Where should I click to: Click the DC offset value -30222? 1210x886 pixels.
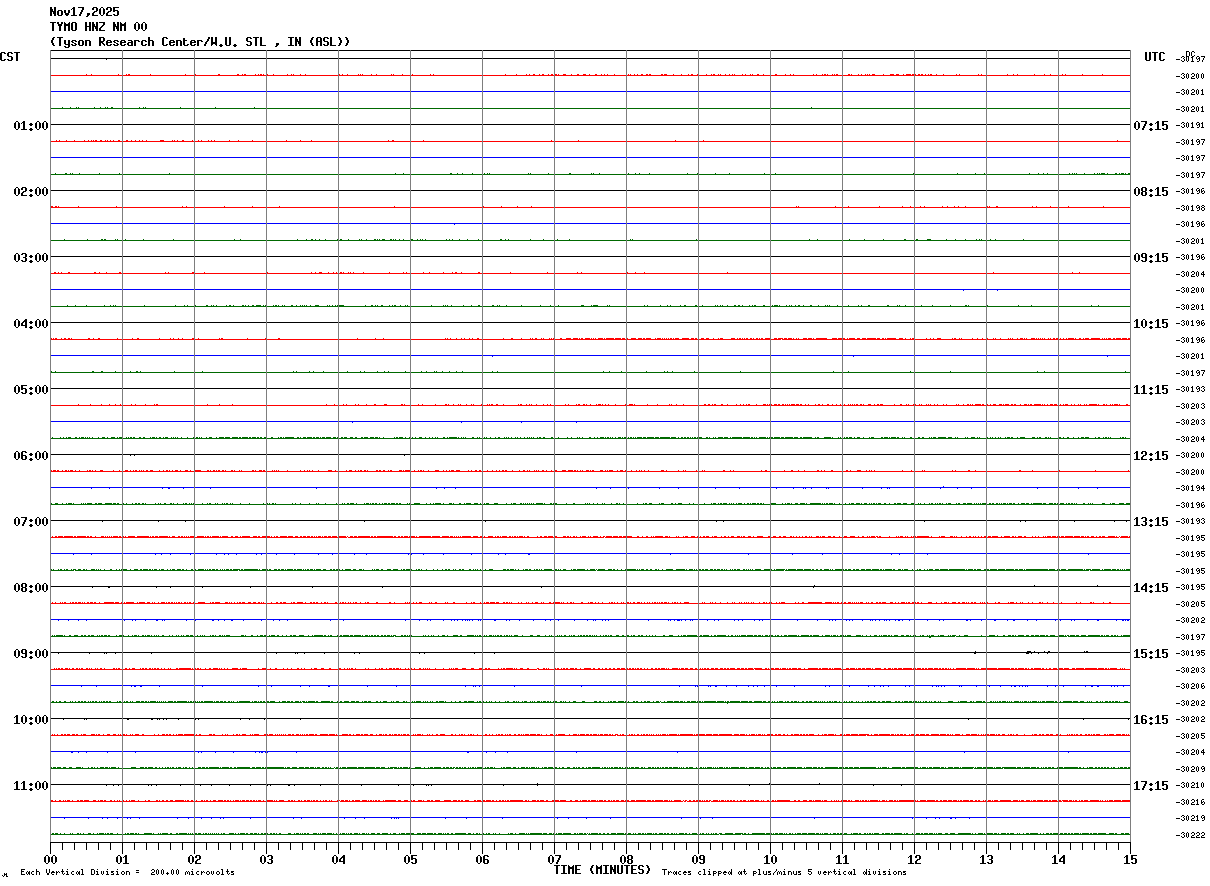[x=1191, y=834]
